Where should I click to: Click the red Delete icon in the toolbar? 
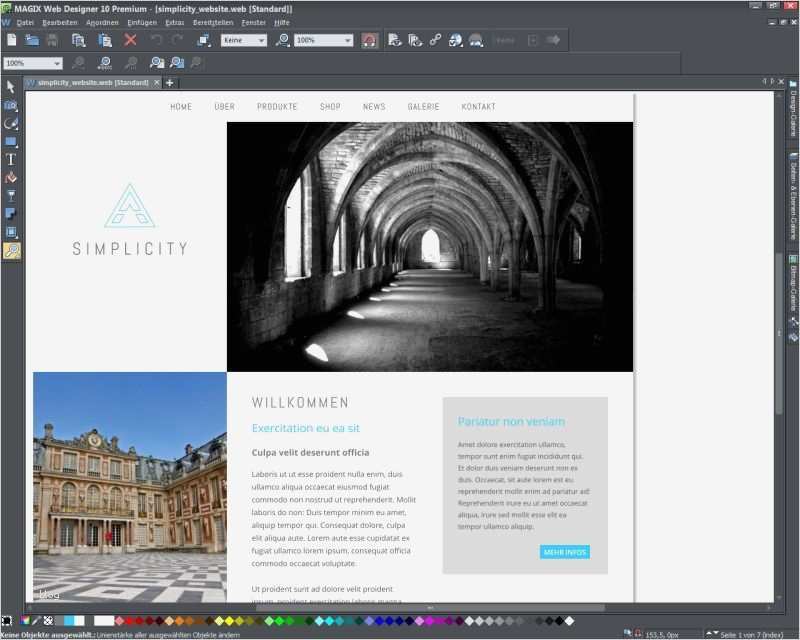coord(128,40)
